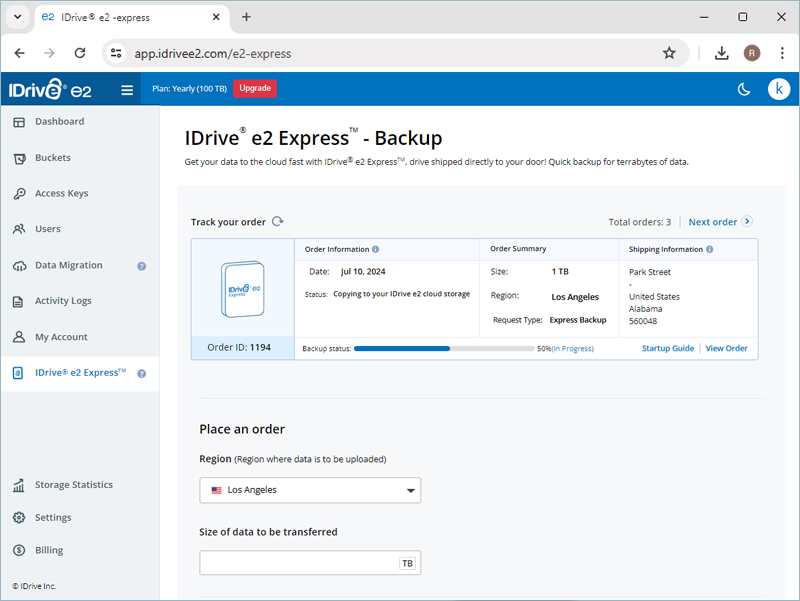Viewport: 800px width, 601px height.
Task: Click the Chrome profile avatar R
Action: pos(752,53)
